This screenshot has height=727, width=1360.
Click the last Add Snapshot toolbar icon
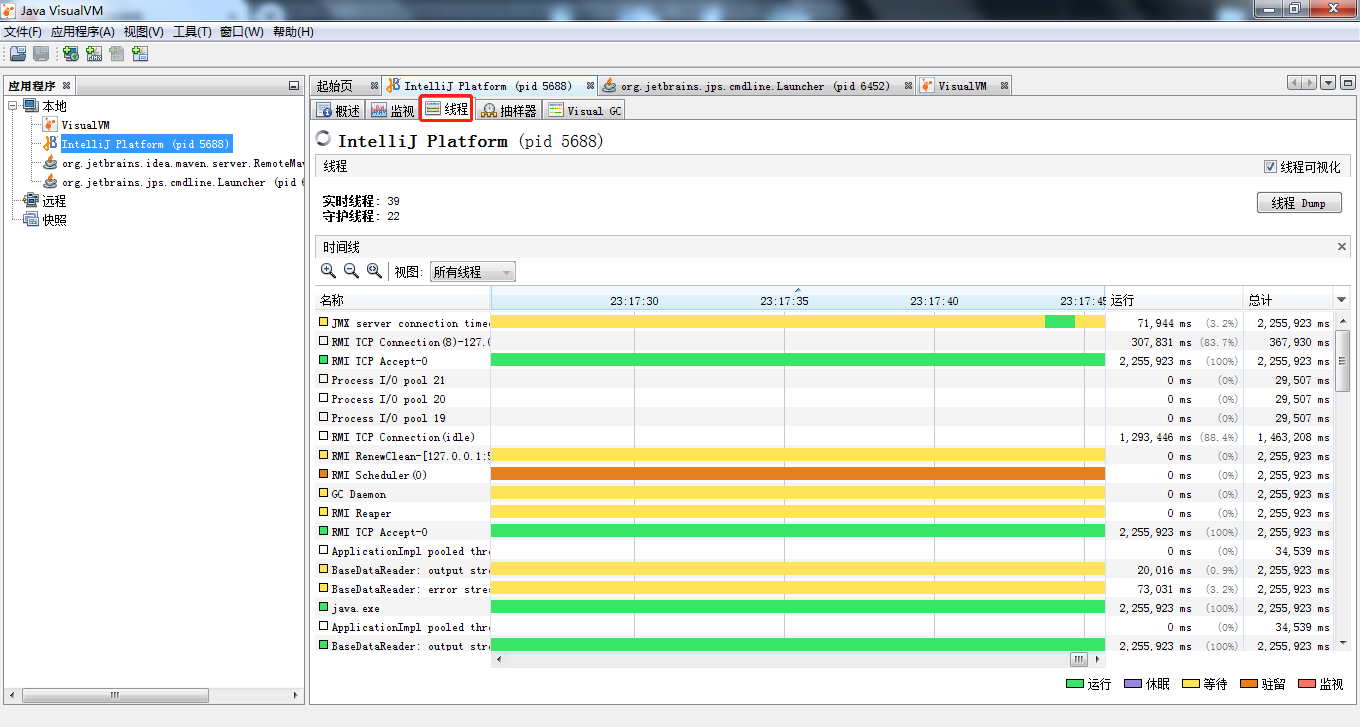tap(140, 54)
